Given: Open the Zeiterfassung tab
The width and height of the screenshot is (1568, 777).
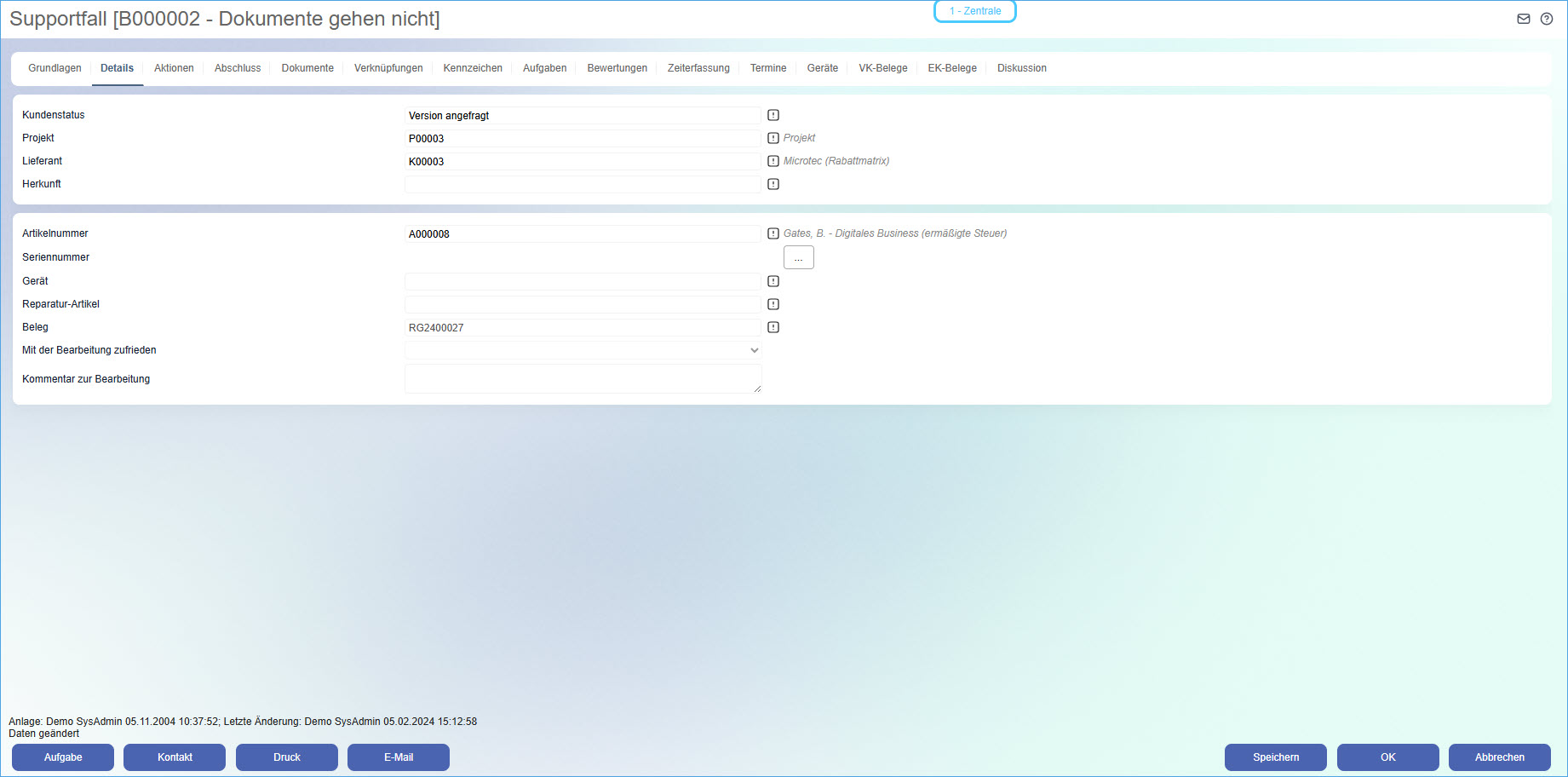Looking at the screenshot, I should [x=698, y=68].
